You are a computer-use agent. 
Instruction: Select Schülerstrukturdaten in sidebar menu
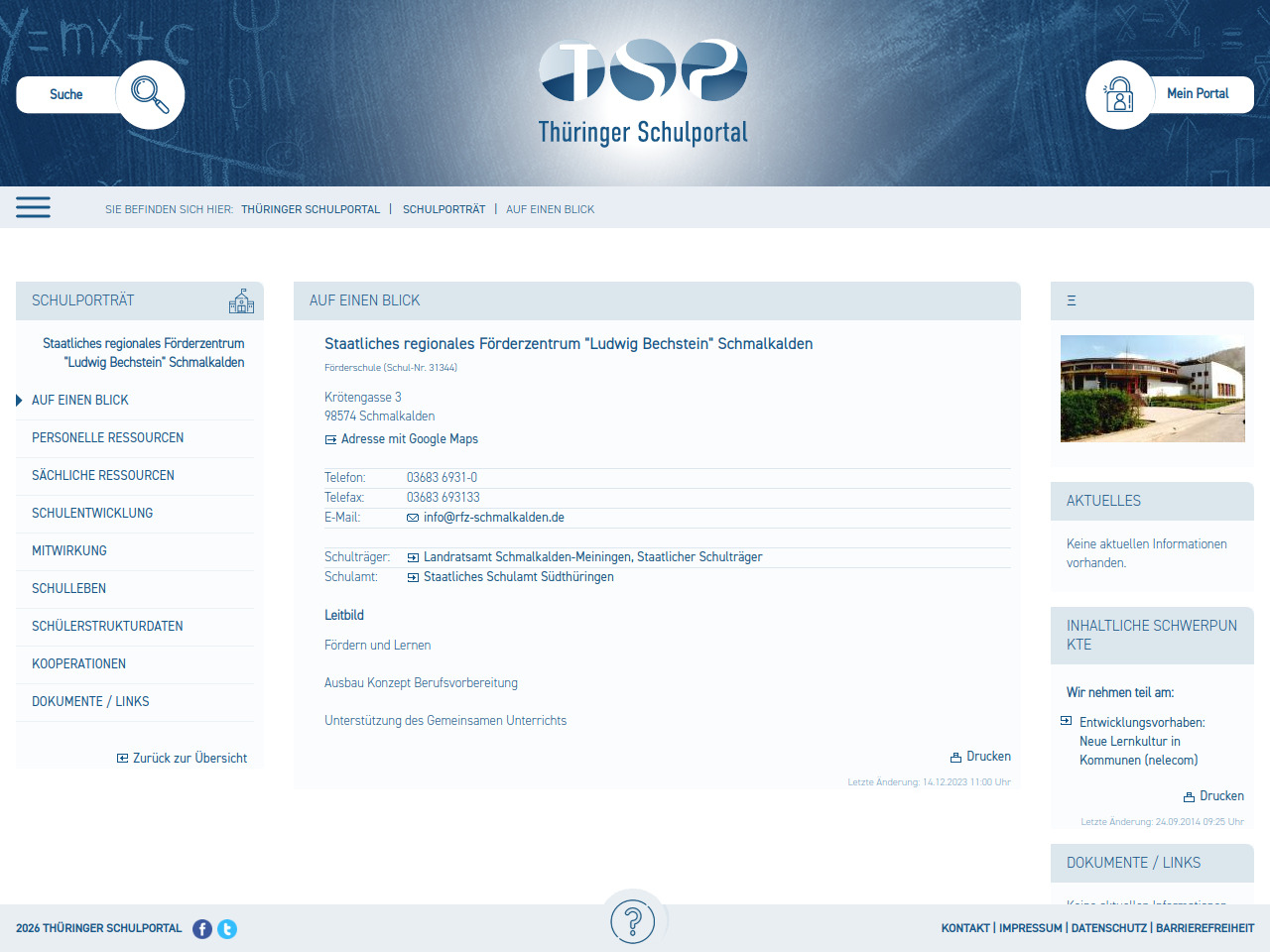[x=107, y=626]
